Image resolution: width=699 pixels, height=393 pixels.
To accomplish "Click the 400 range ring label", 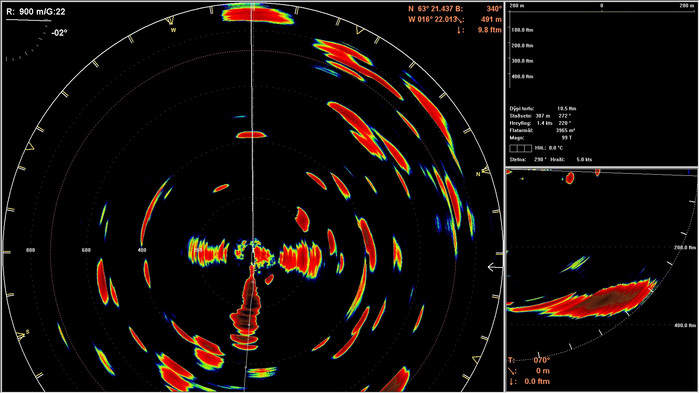I will pos(142,250).
